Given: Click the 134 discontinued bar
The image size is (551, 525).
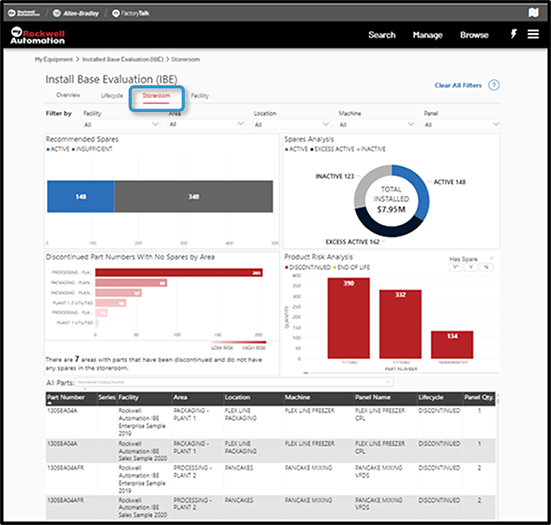Looking at the screenshot, I should pyautogui.click(x=452, y=345).
